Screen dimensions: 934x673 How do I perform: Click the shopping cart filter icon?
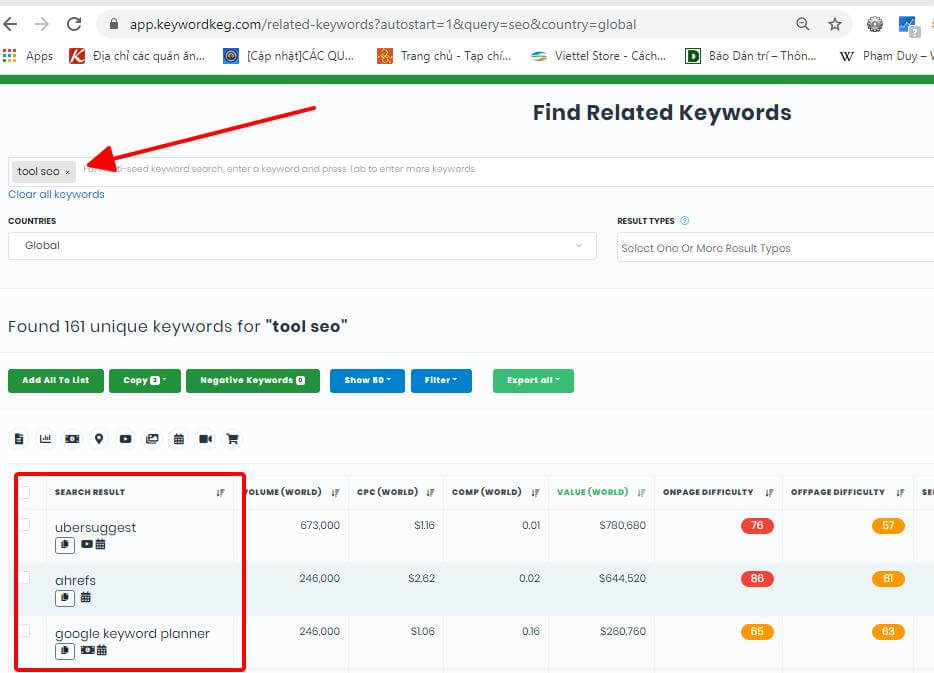232,439
